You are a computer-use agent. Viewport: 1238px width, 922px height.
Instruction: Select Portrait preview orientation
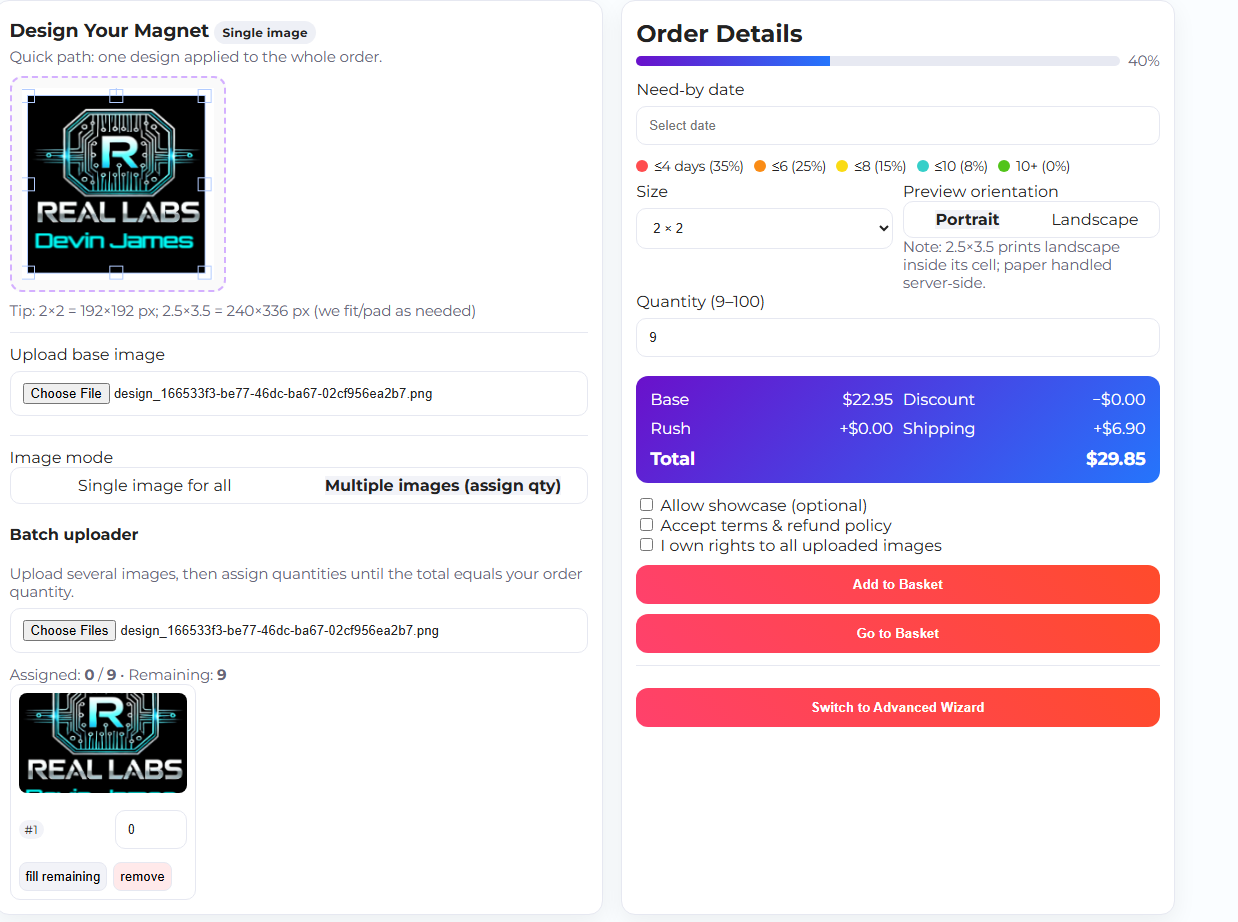pyautogui.click(x=967, y=220)
